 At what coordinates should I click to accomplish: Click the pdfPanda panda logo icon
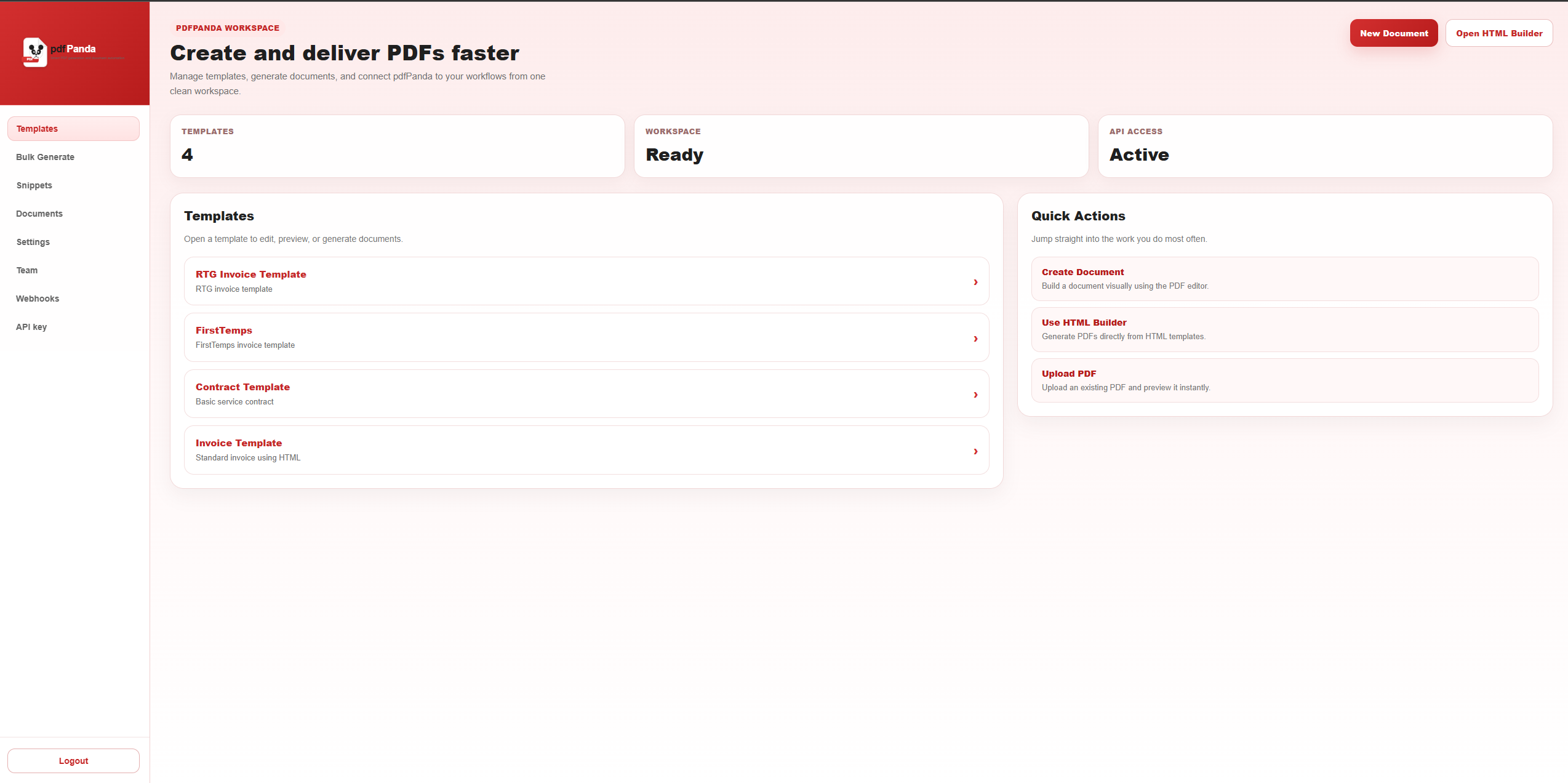(35, 52)
